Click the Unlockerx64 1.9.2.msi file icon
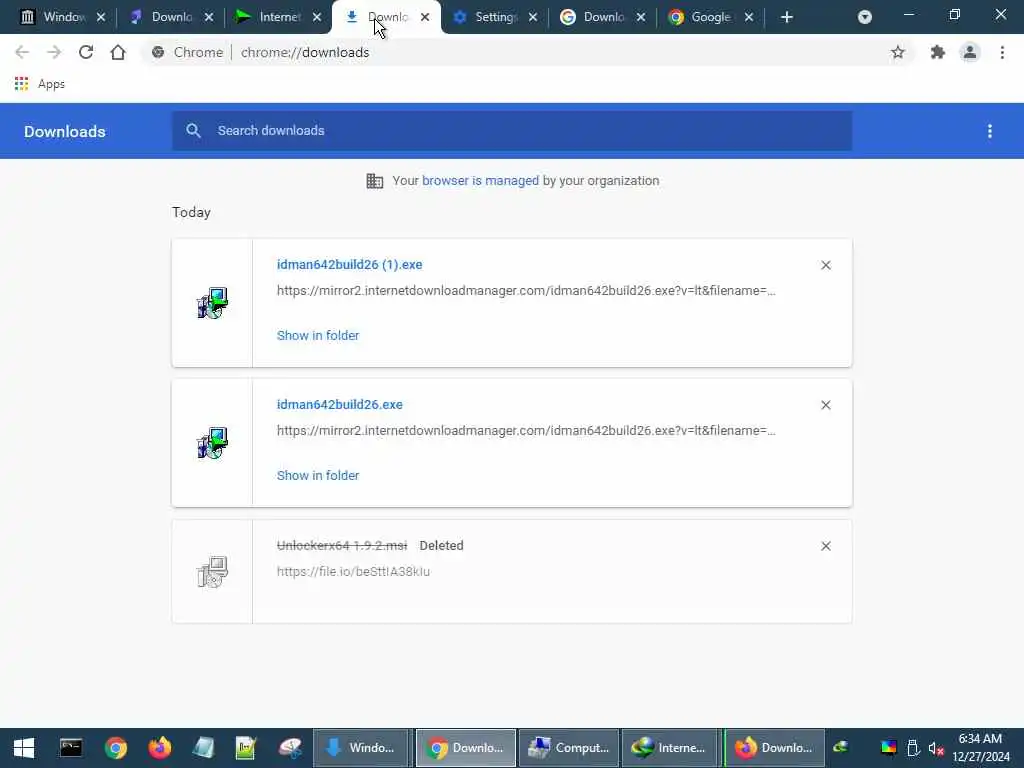Viewport: 1024px width, 768px height. 212,572
